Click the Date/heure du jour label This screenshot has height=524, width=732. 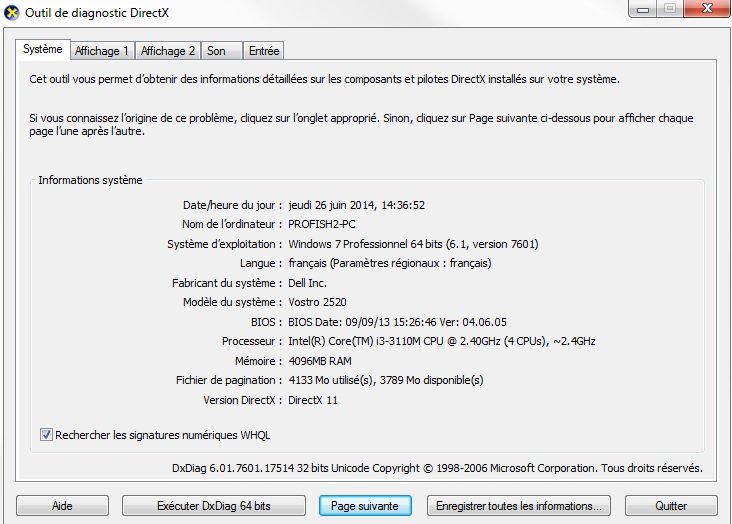tap(232, 205)
